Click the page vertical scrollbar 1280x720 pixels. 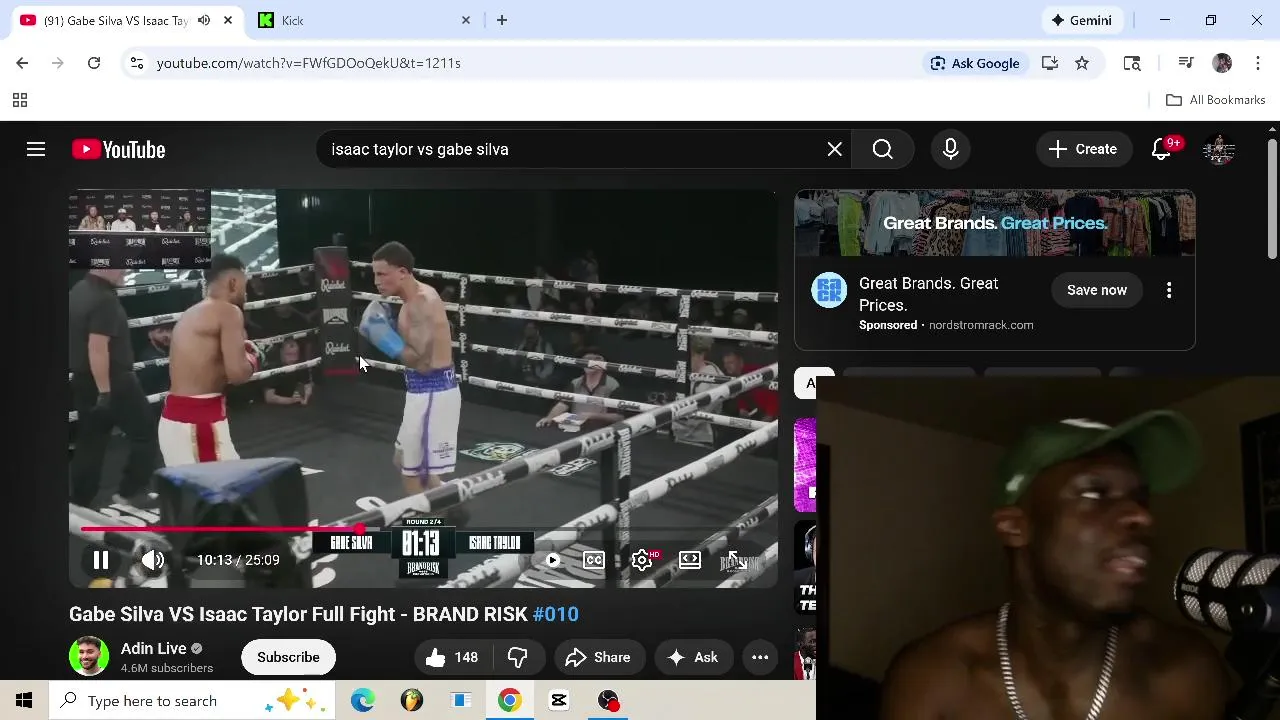(1272, 200)
